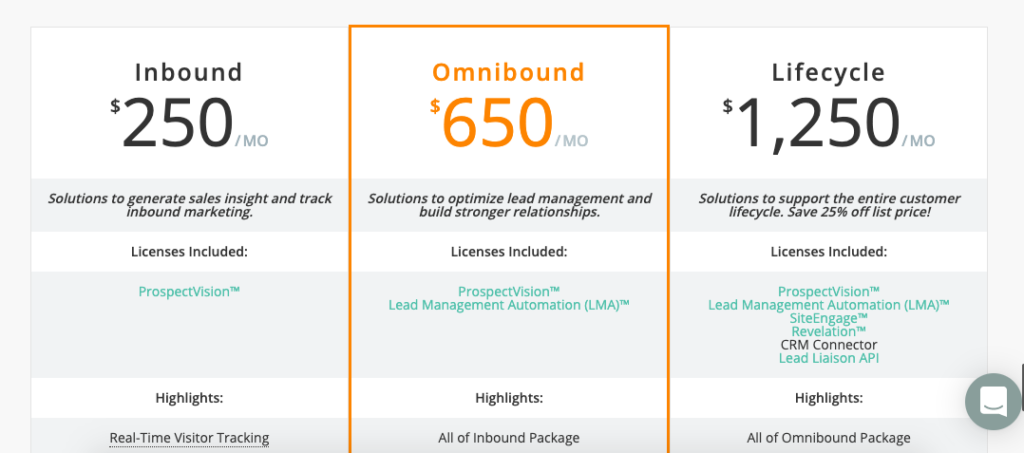Image resolution: width=1024 pixels, height=453 pixels.
Task: Select the orange Omnibound plan heading
Action: click(509, 72)
